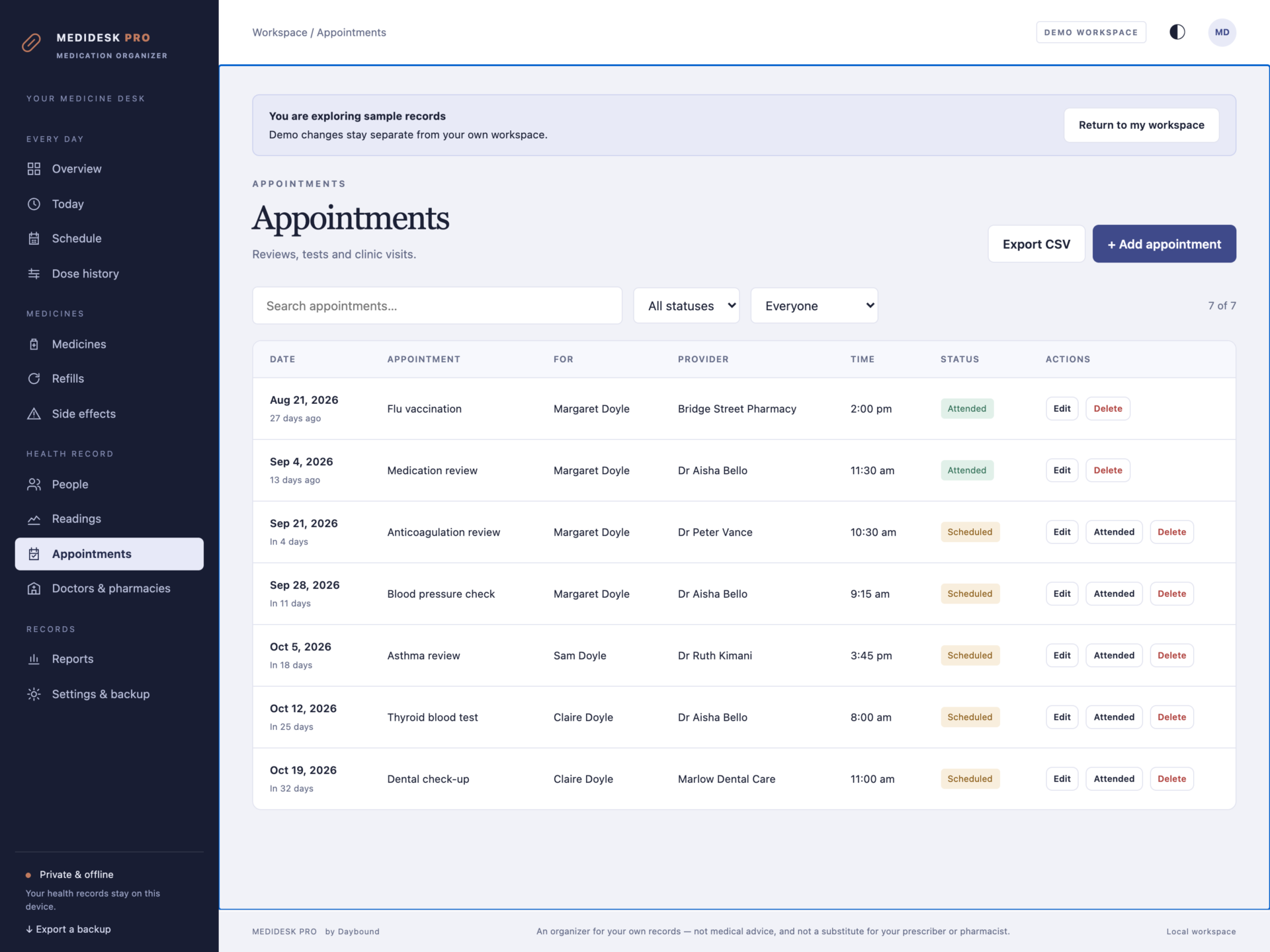Click the Export a backup link
The image size is (1270, 952).
(x=68, y=929)
